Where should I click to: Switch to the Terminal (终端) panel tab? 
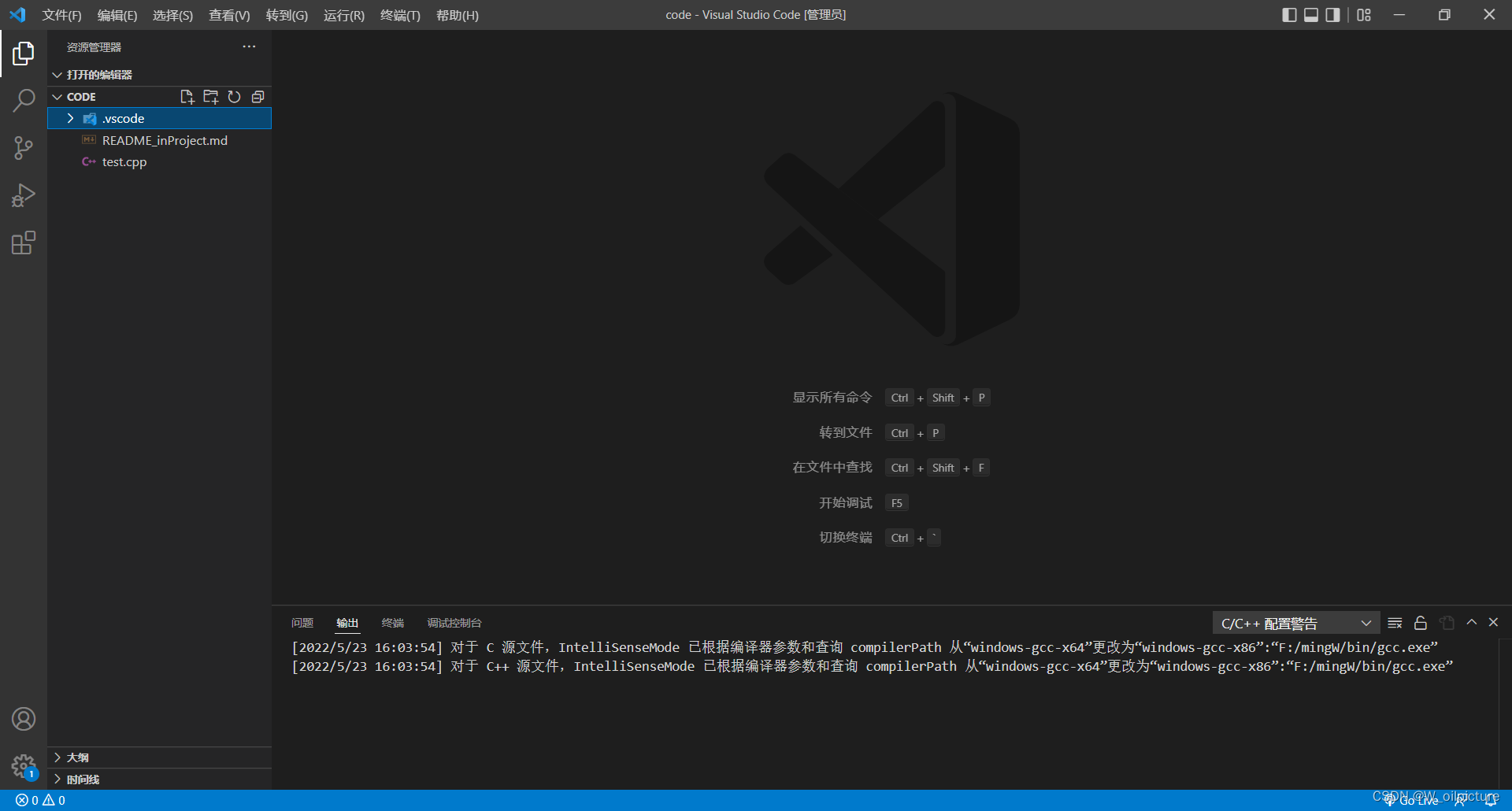tap(393, 623)
